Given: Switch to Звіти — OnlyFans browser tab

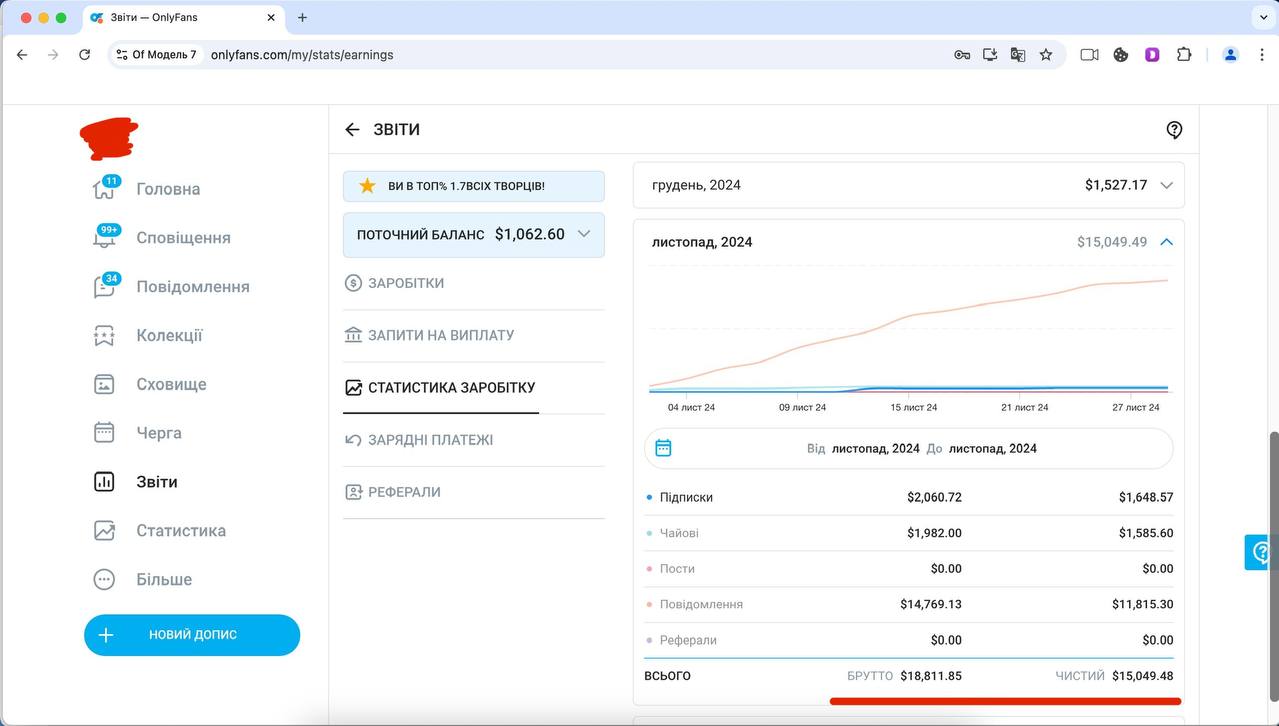Looking at the screenshot, I should click(x=181, y=18).
